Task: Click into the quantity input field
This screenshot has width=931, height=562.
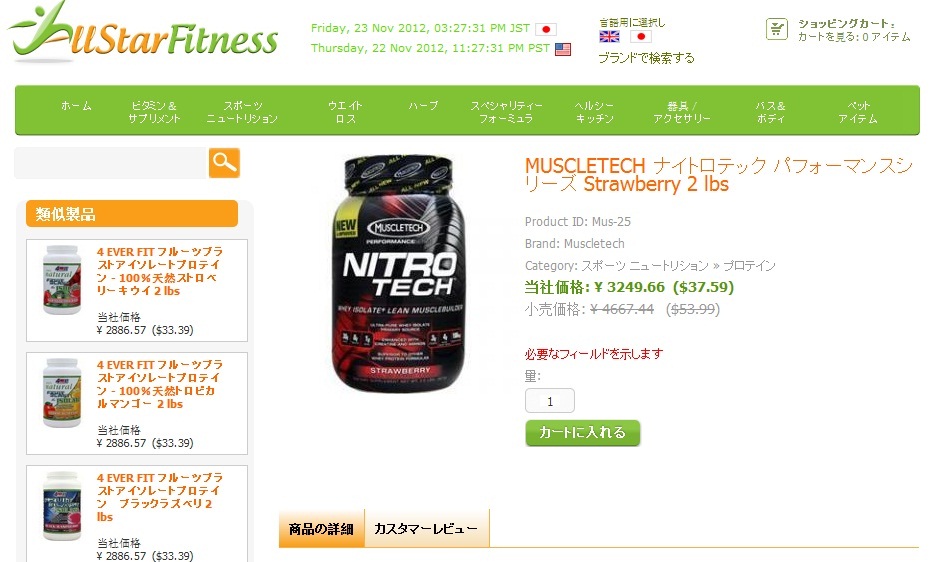Action: pyautogui.click(x=550, y=401)
